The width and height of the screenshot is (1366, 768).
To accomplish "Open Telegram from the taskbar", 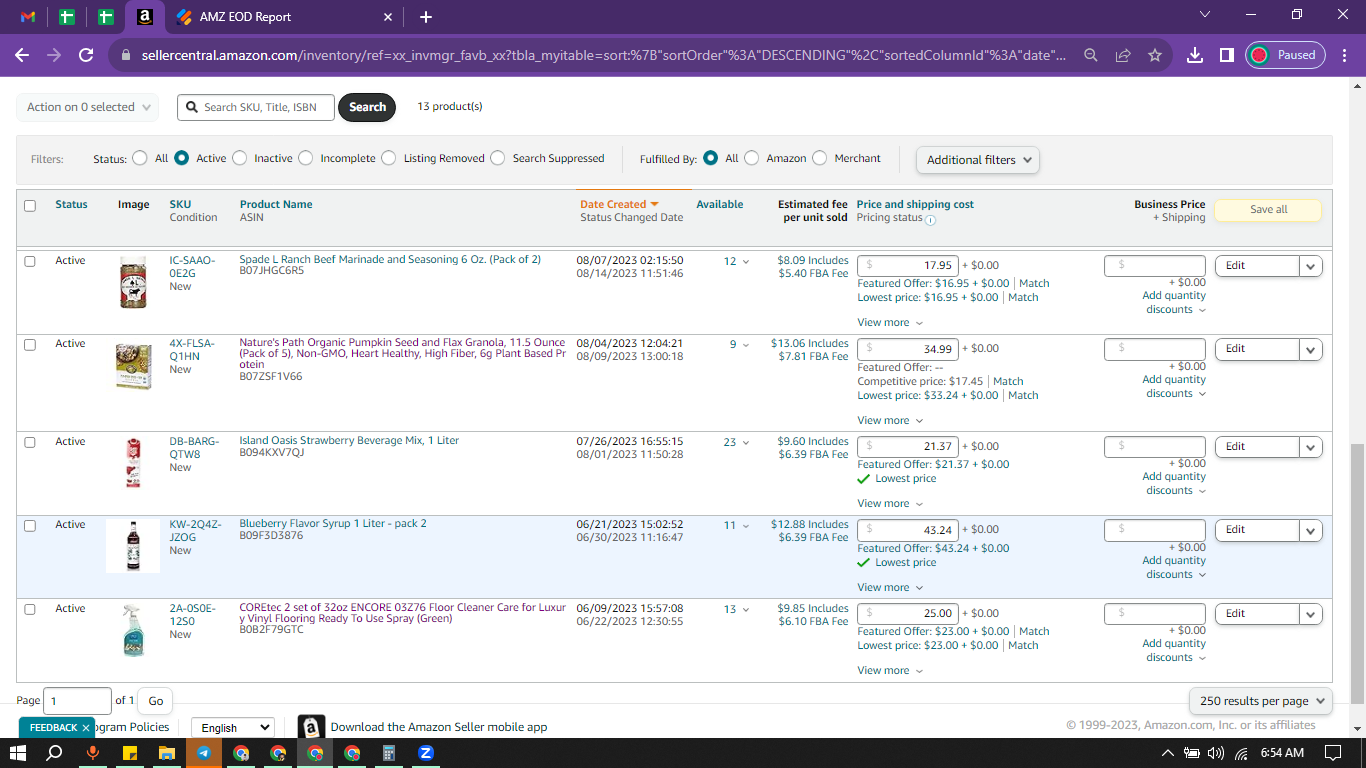I will 204,753.
